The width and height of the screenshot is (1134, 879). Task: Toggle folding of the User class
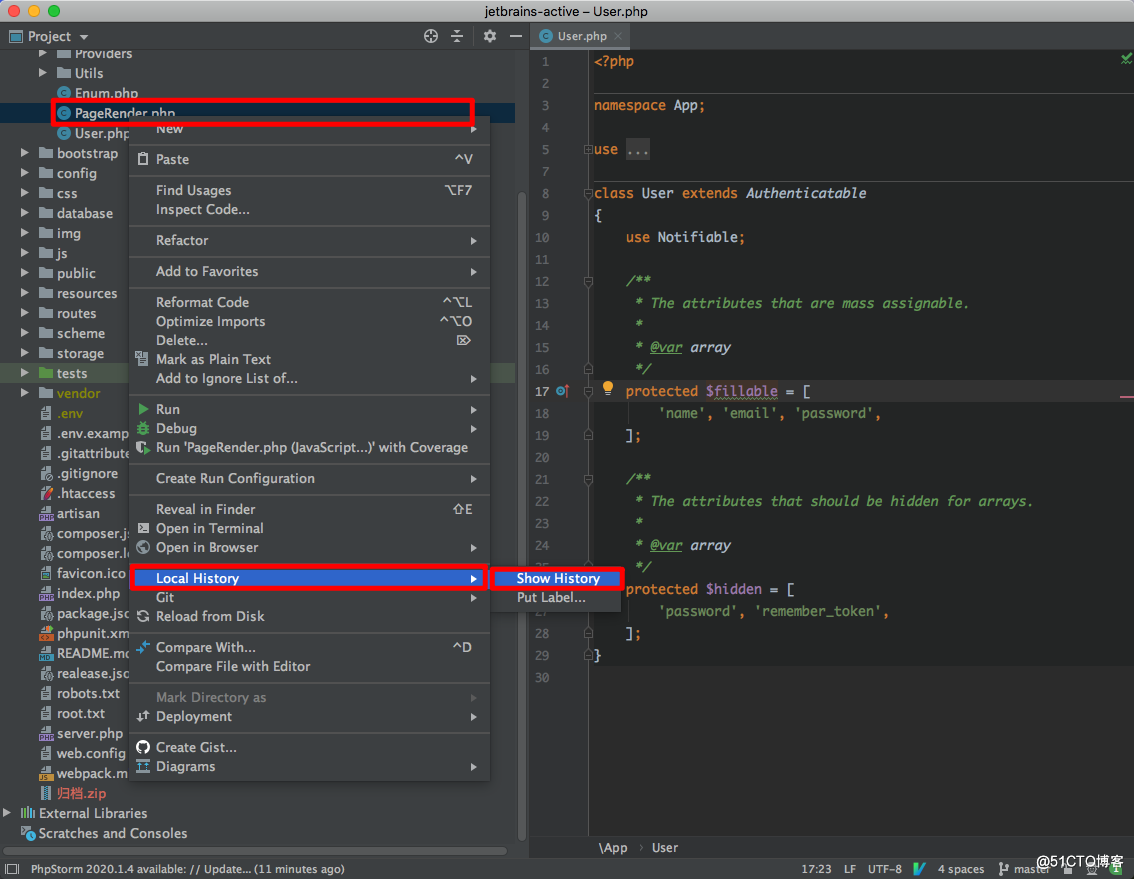tap(588, 194)
